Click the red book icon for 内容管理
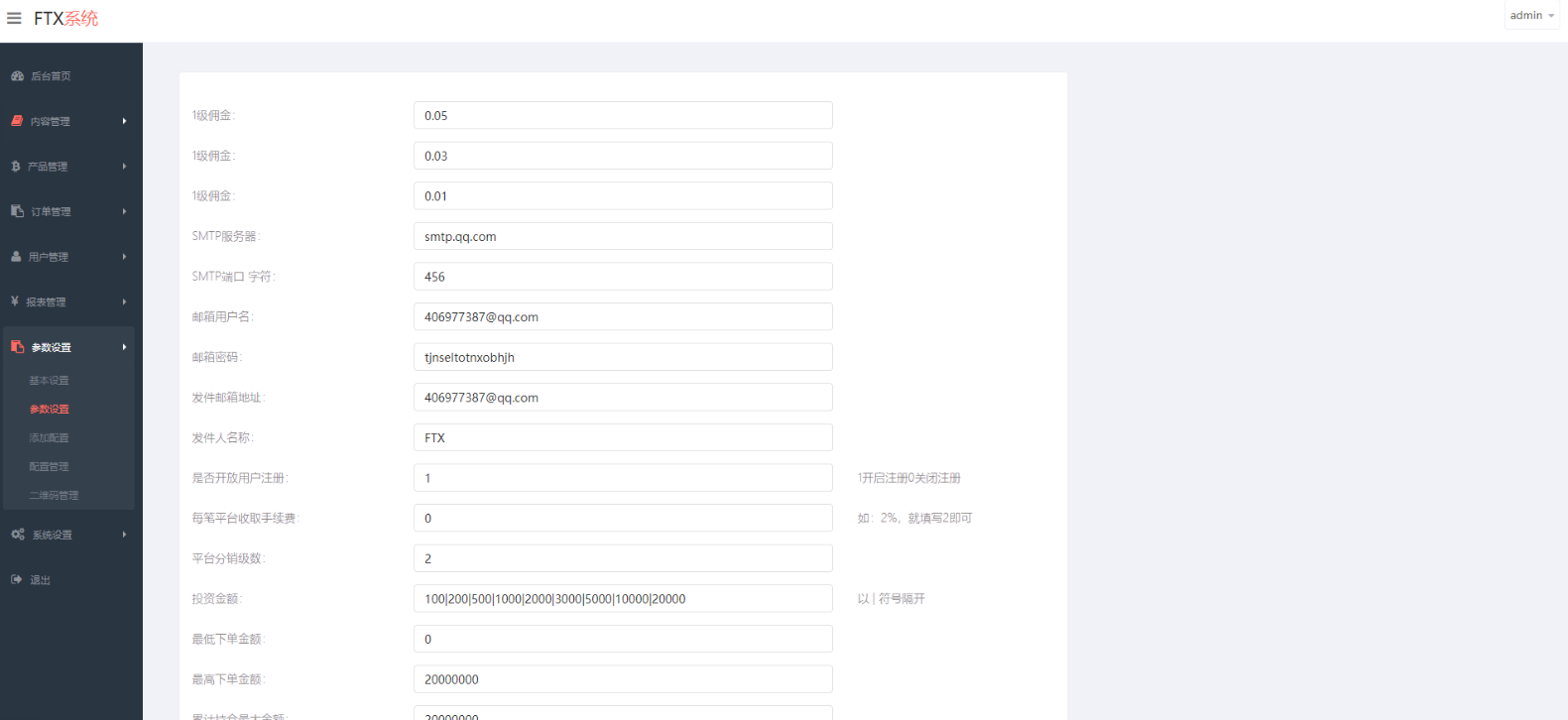This screenshot has width=1568, height=720. pos(17,121)
